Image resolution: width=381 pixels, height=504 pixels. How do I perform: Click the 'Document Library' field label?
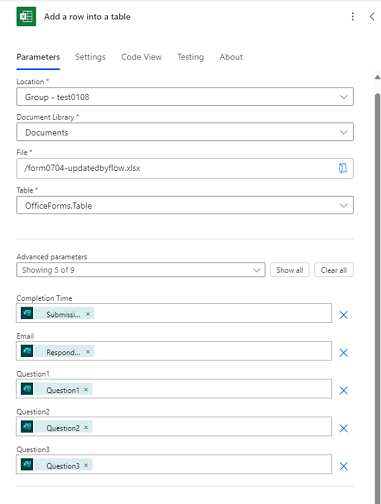[x=45, y=117]
